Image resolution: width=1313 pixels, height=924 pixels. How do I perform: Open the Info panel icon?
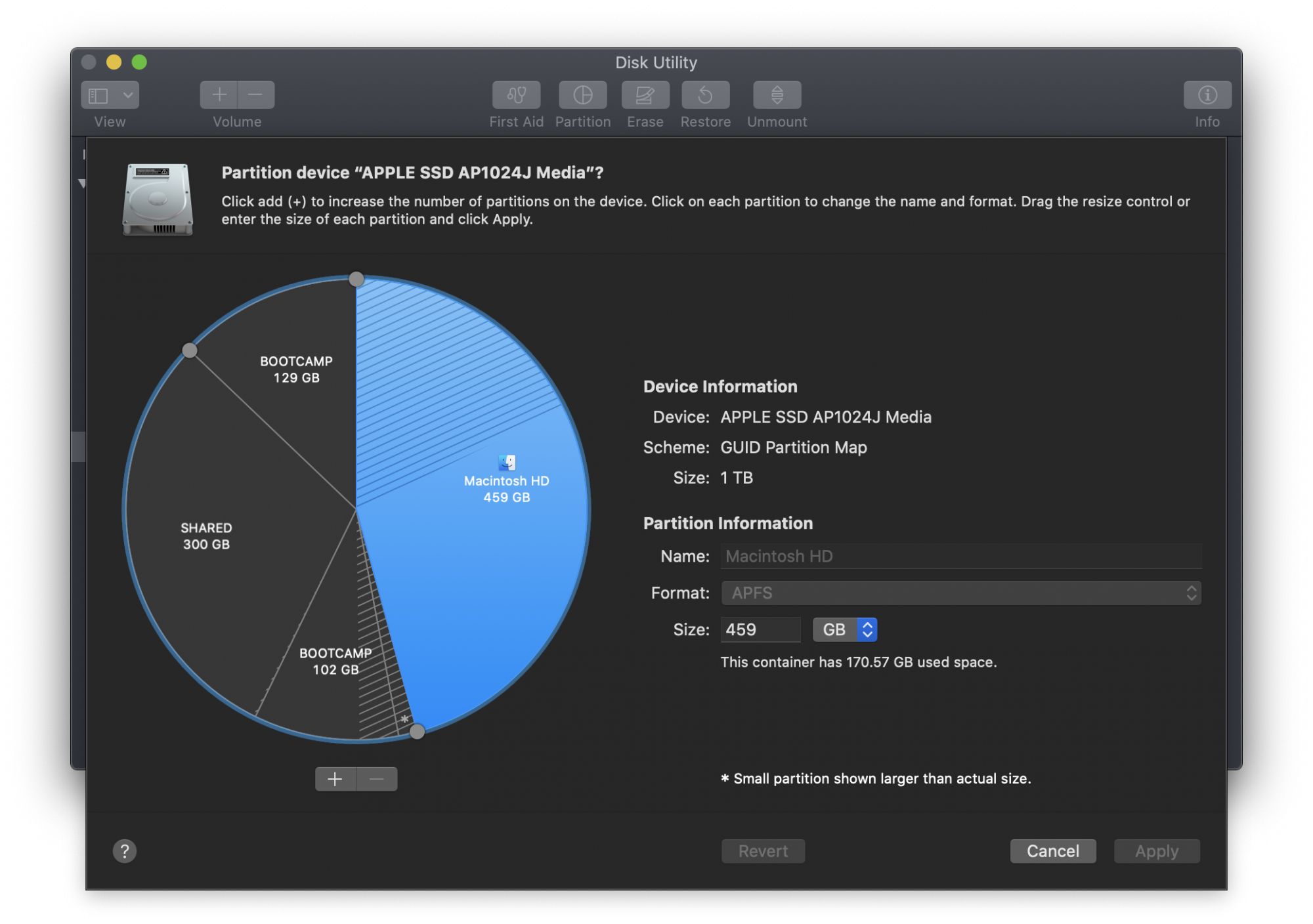tap(1207, 95)
